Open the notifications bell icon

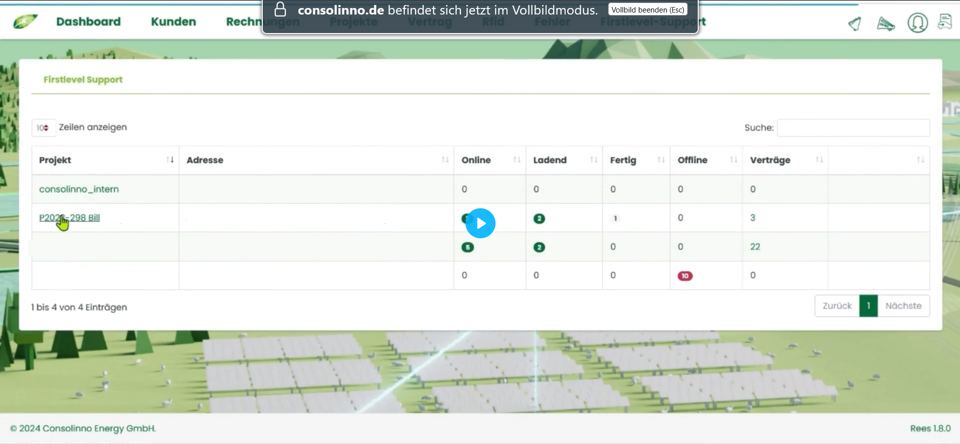[x=855, y=24]
